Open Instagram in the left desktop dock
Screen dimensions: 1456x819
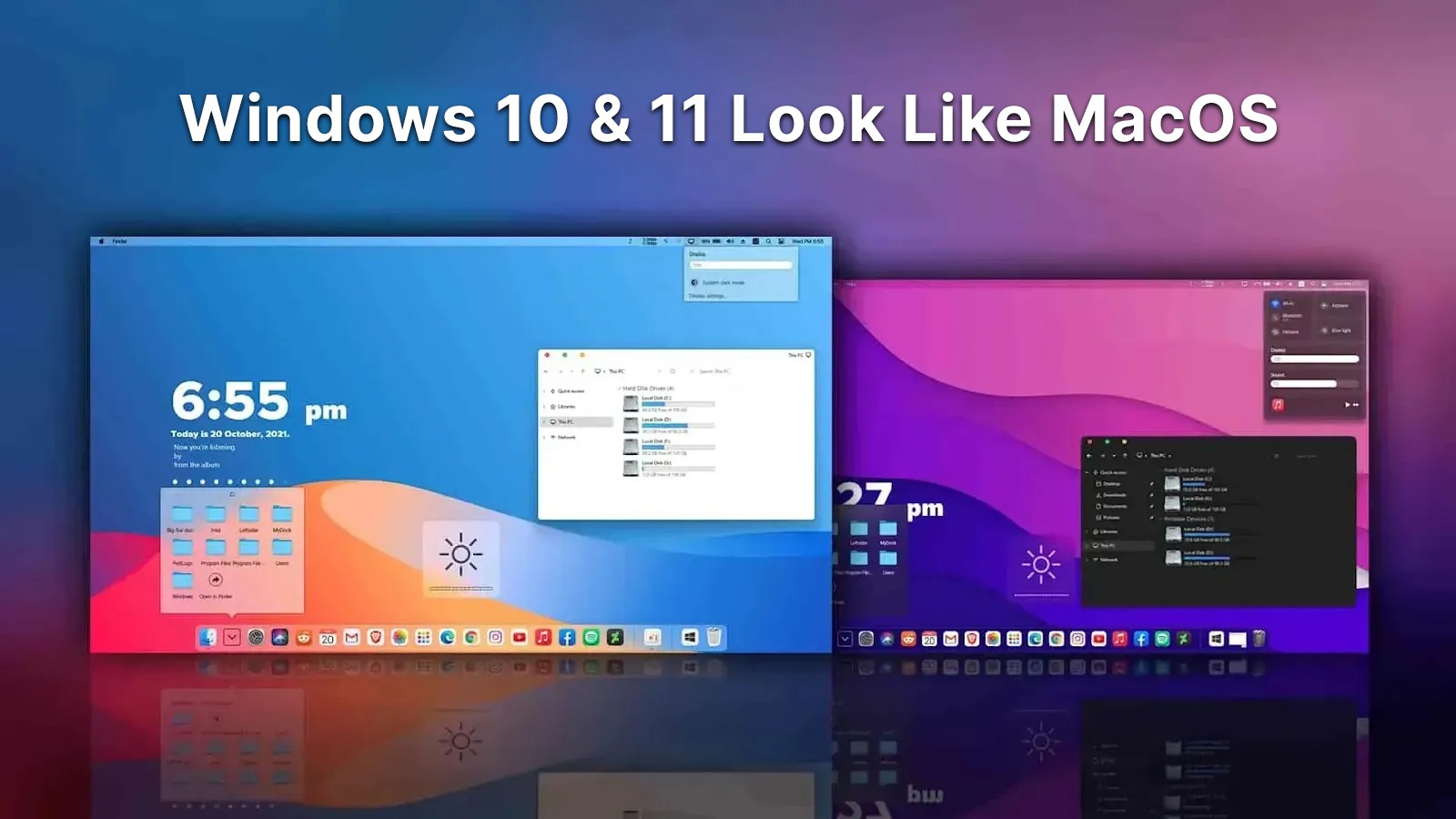[495, 638]
